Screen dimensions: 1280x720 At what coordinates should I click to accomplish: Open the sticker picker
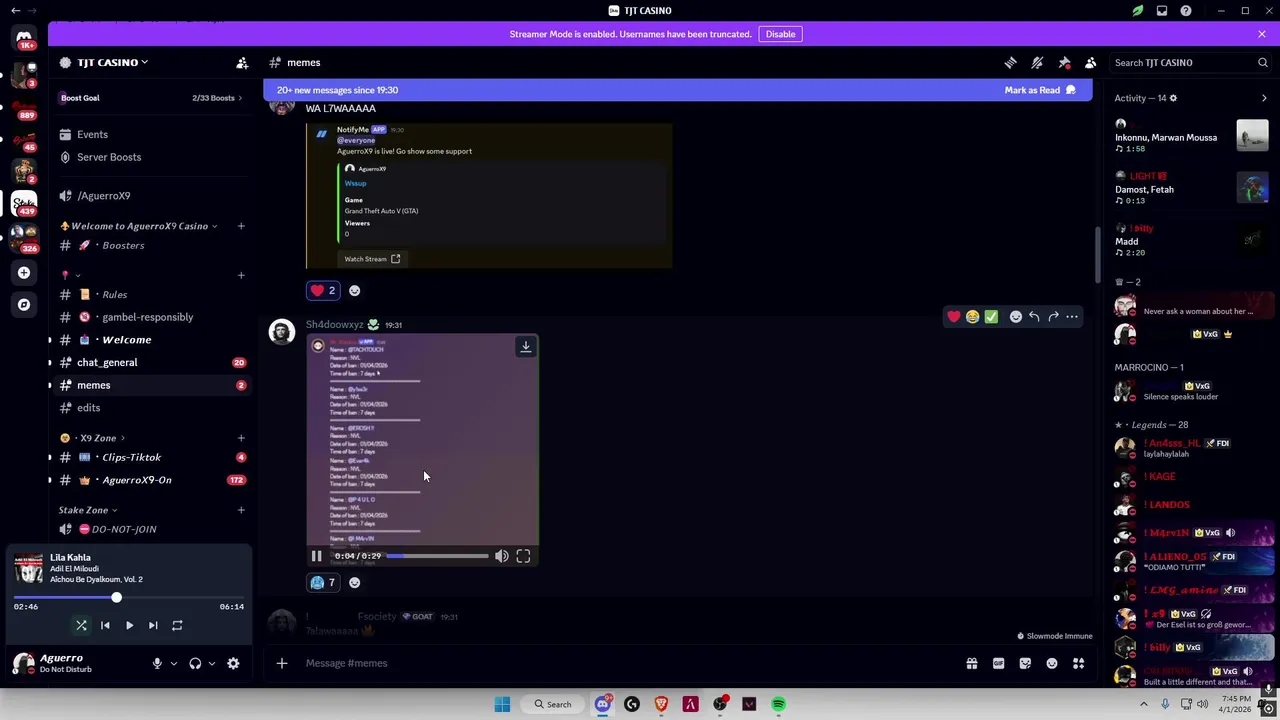pos(1025,663)
